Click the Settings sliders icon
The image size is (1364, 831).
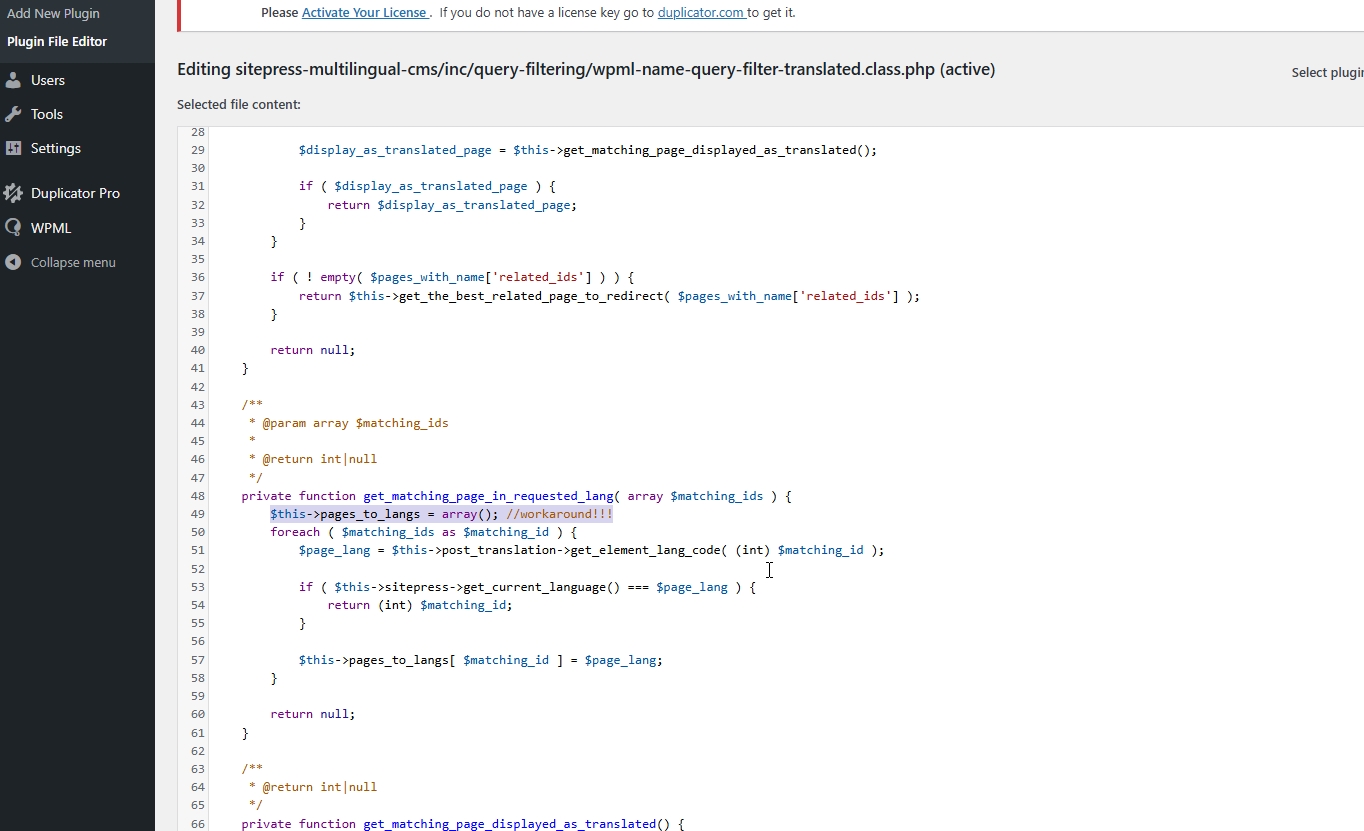tap(13, 148)
